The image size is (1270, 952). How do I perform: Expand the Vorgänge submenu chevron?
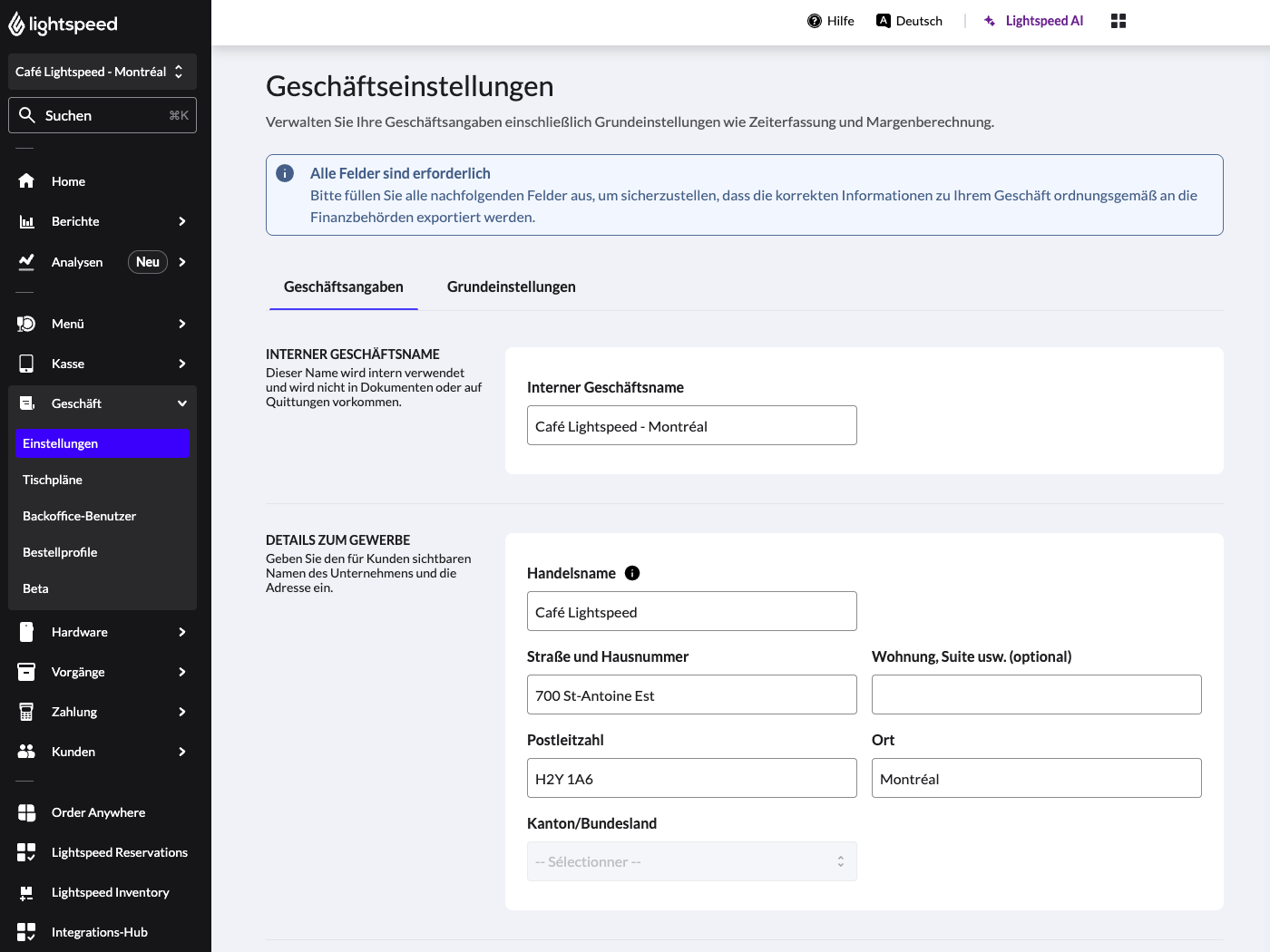182,672
